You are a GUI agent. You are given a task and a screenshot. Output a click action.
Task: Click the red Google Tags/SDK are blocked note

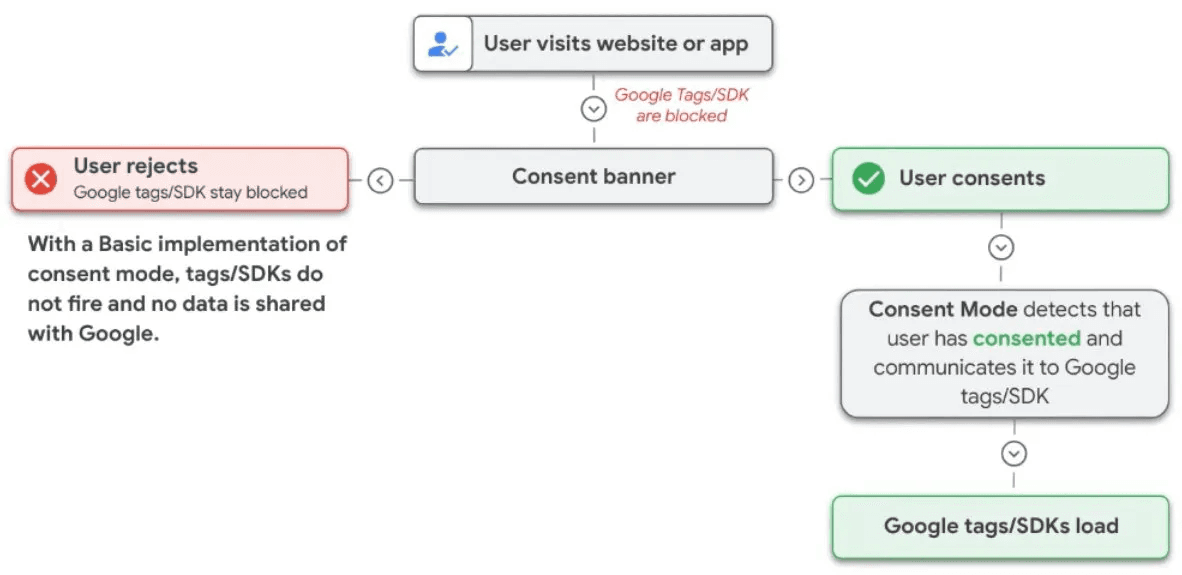coord(681,106)
